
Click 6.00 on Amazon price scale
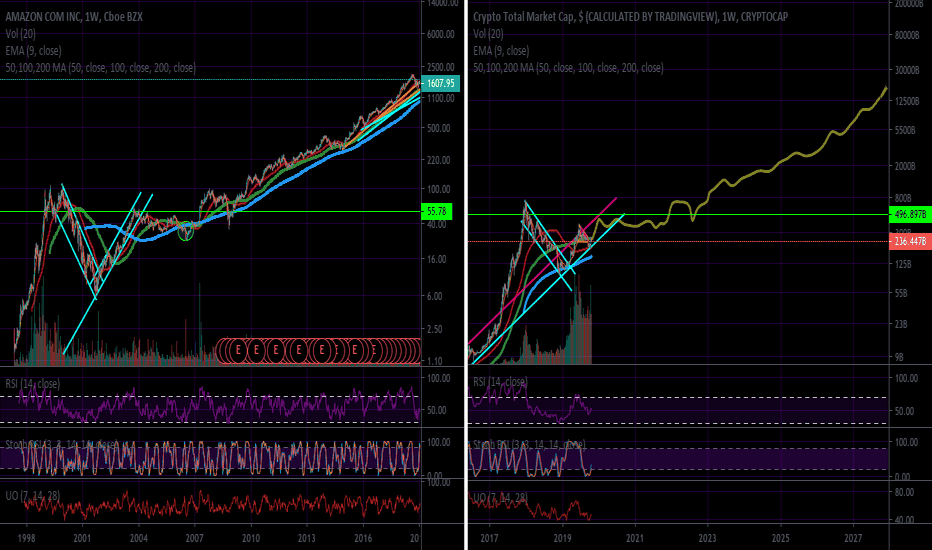434,296
